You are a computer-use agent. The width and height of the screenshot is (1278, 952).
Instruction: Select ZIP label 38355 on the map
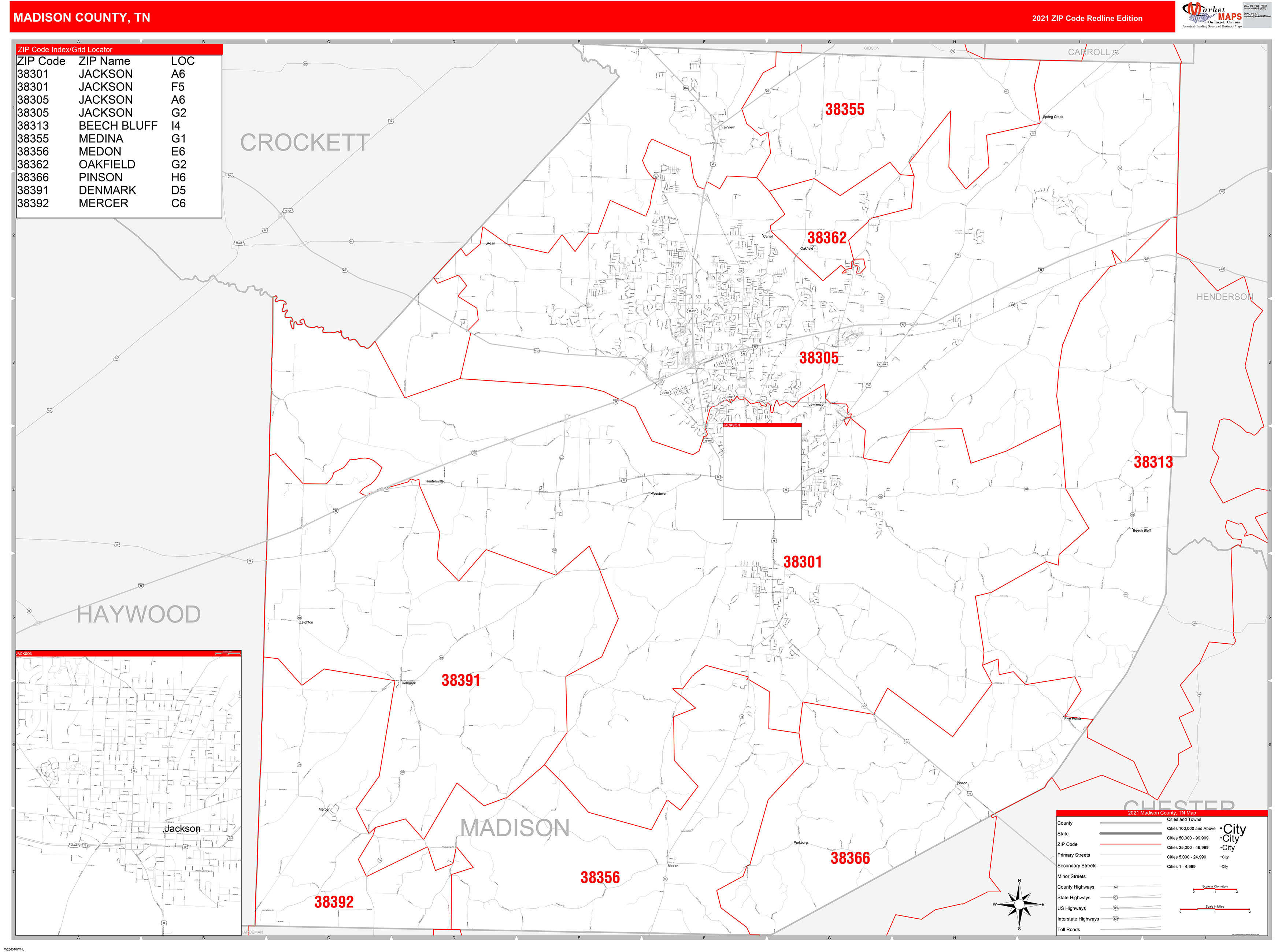[845, 109]
